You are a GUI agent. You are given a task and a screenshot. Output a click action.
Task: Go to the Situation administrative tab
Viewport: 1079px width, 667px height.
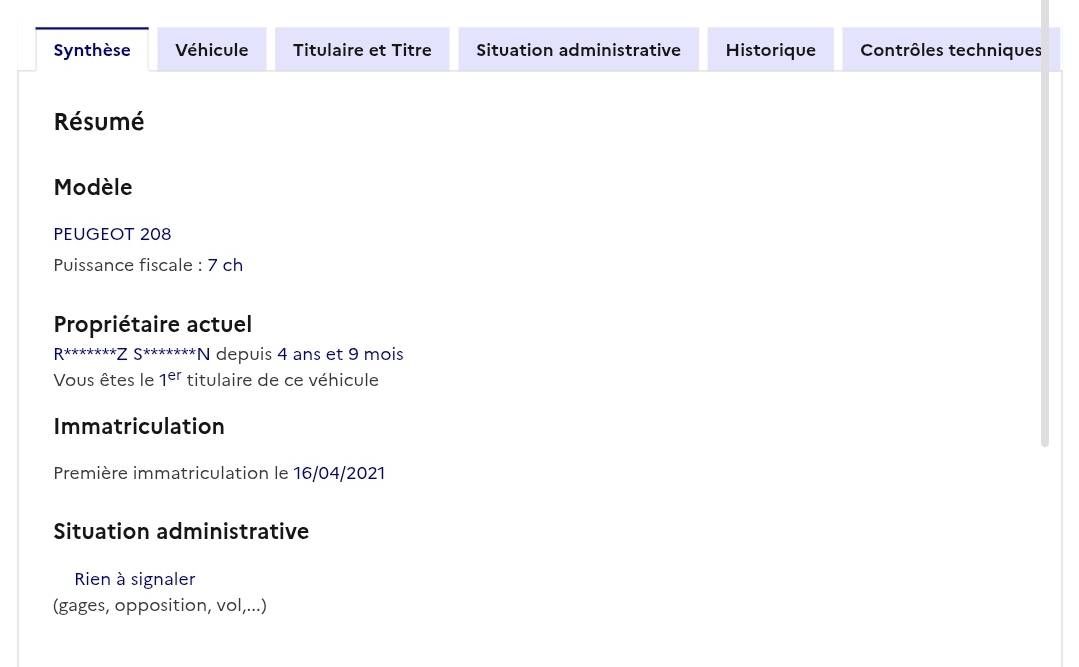click(x=578, y=50)
